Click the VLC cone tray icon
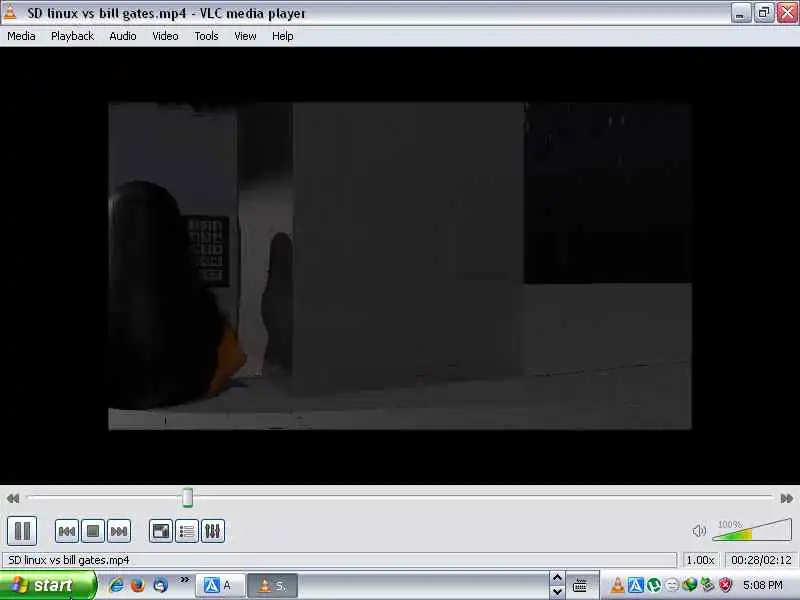The height and width of the screenshot is (600, 800). tap(617, 585)
